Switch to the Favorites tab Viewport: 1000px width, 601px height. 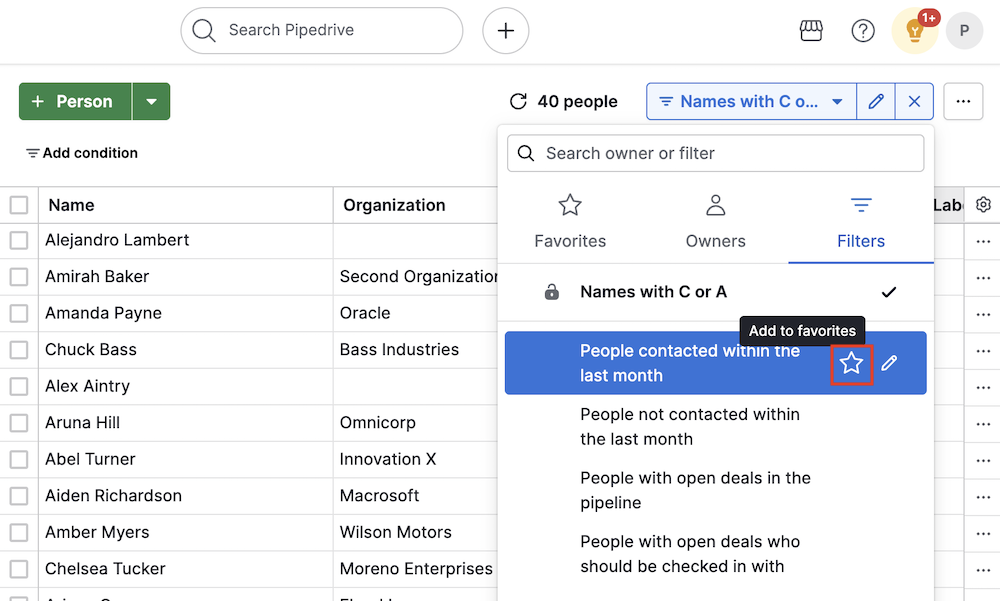[x=570, y=222]
